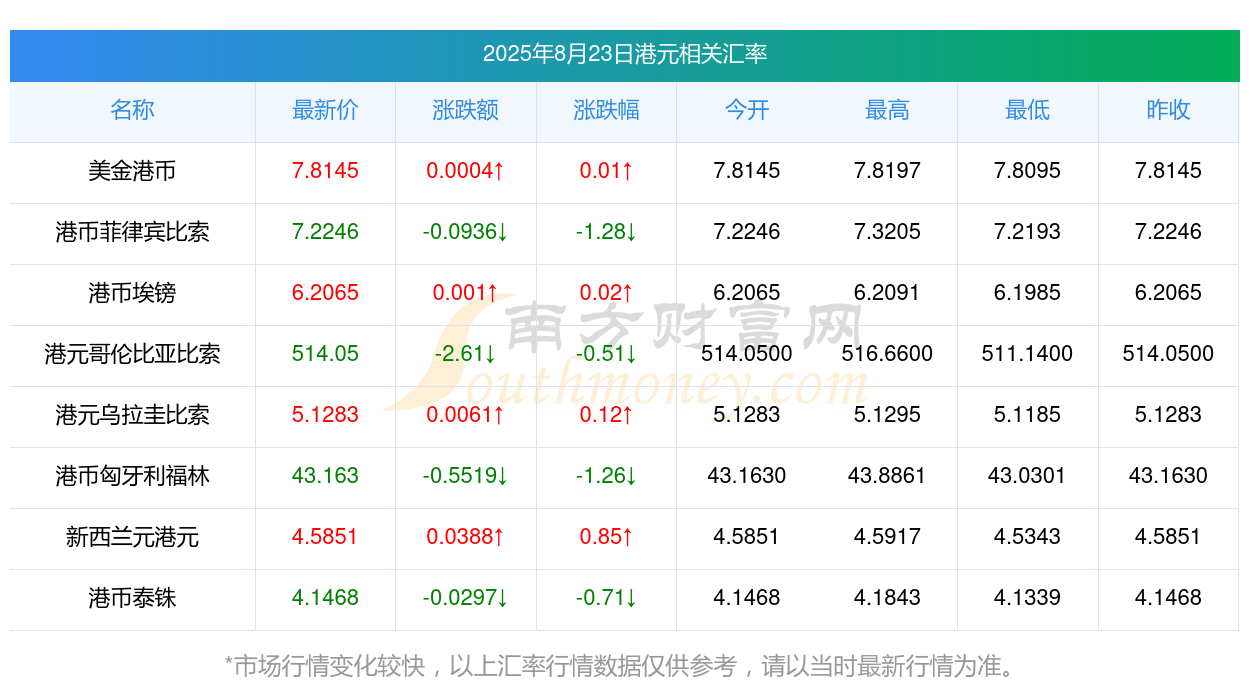The width and height of the screenshot is (1250, 698).
Task: Click the high value 4.5917
Action: [x=887, y=537]
